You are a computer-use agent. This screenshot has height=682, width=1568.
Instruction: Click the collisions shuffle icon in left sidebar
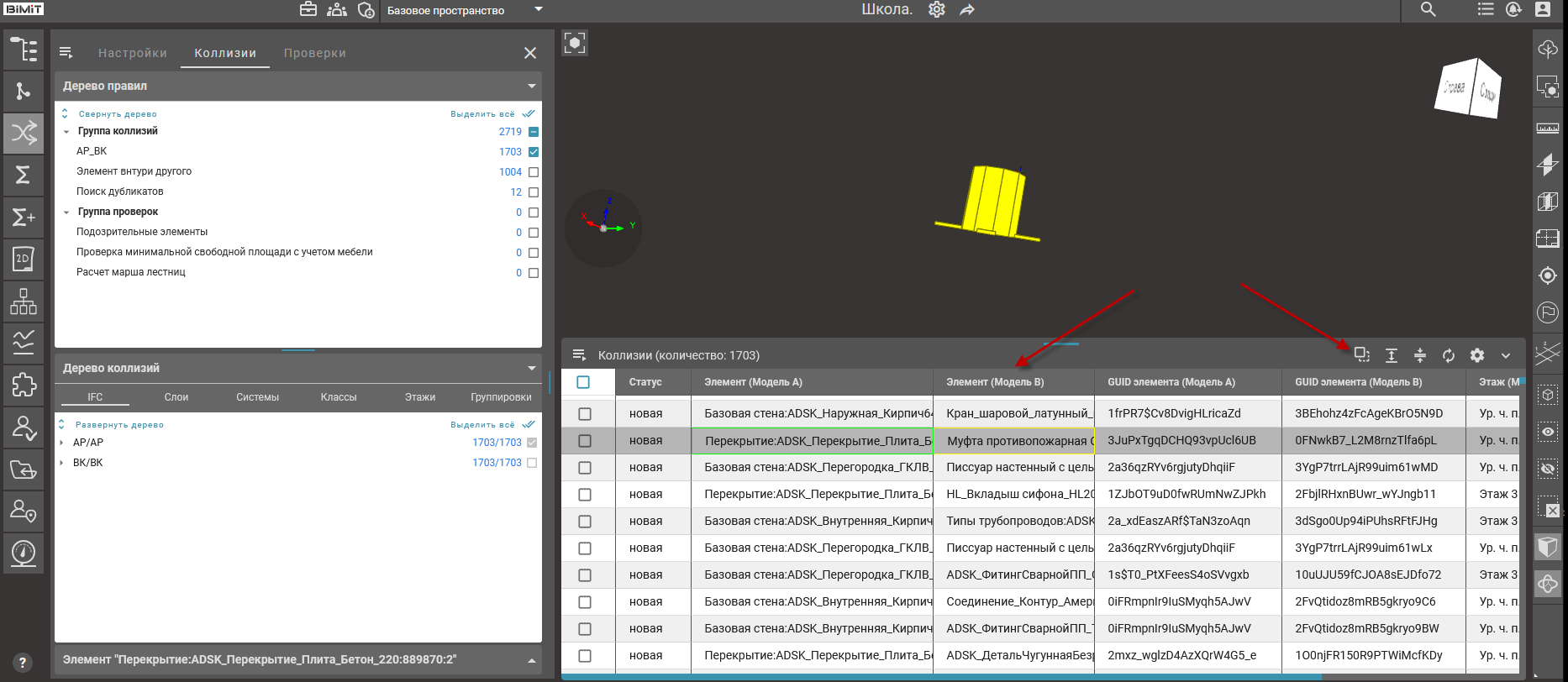[24, 133]
